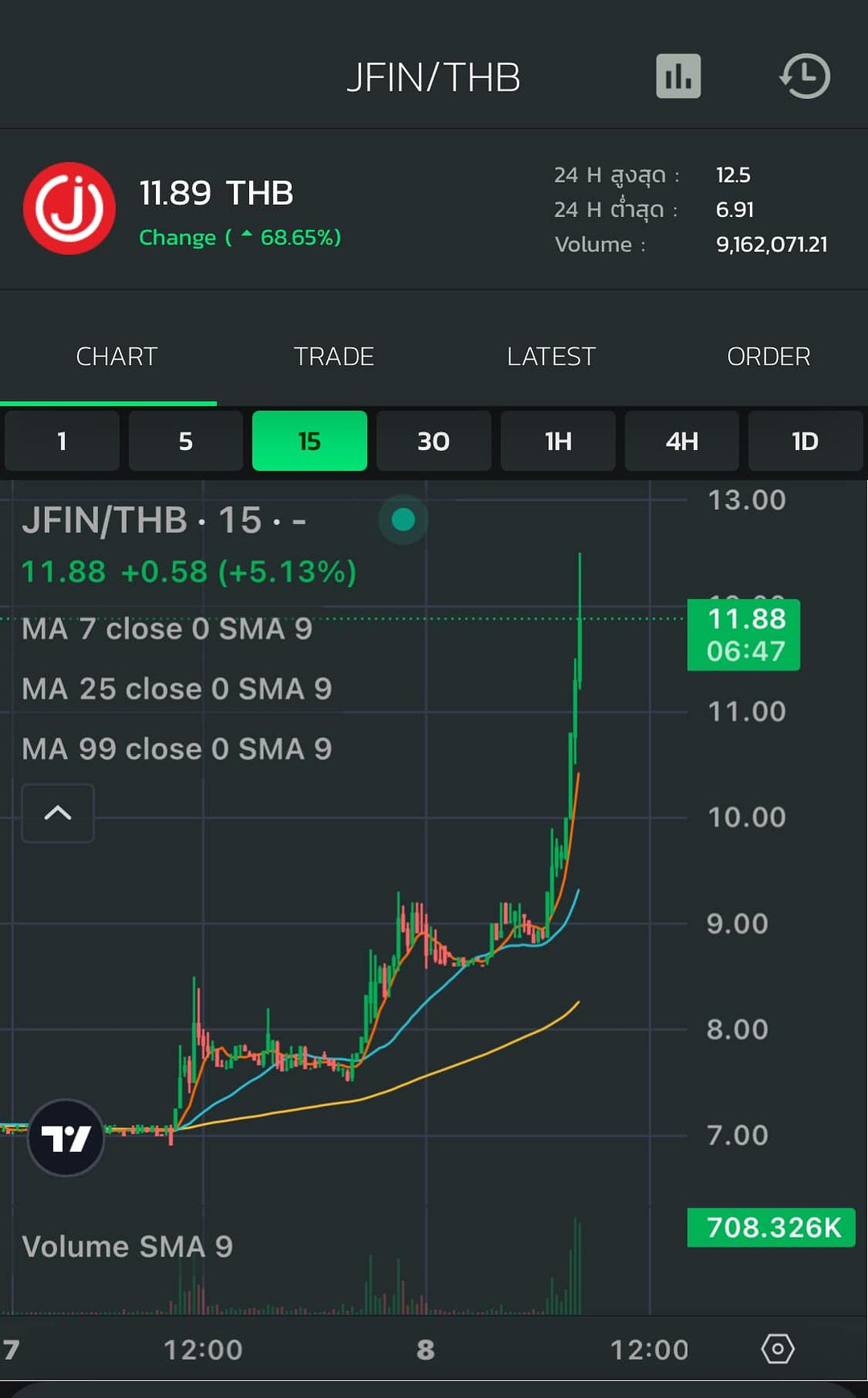Click the MA 7 close indicator label
Viewport: 868px width, 1398px height.
[x=166, y=629]
